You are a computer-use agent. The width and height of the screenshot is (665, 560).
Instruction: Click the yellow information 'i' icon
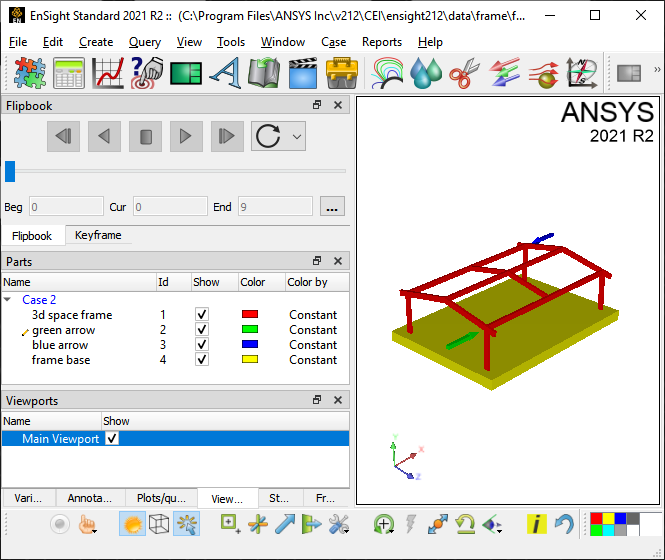[536, 524]
